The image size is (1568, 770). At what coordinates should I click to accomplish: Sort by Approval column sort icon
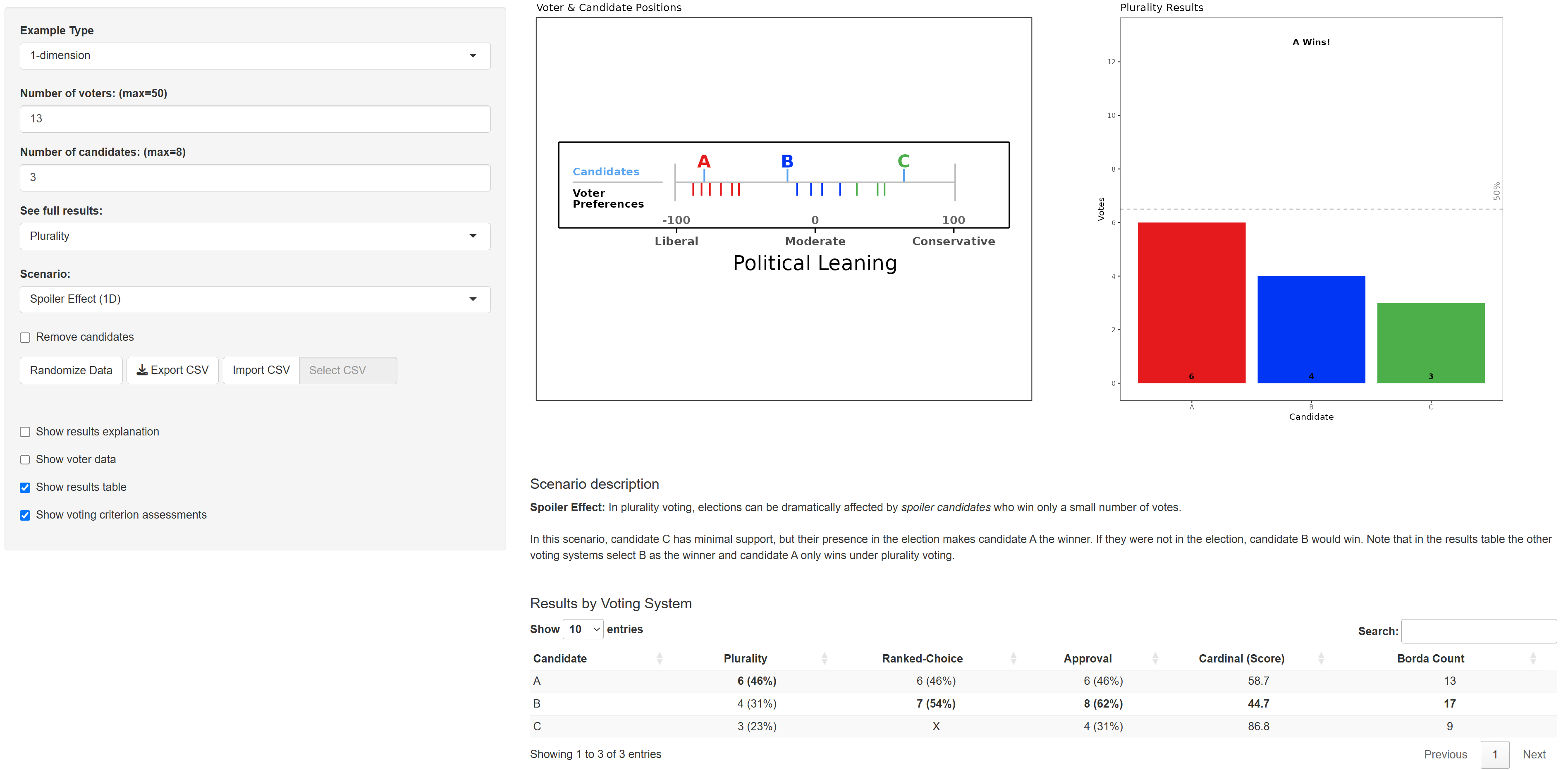pyautogui.click(x=1155, y=658)
